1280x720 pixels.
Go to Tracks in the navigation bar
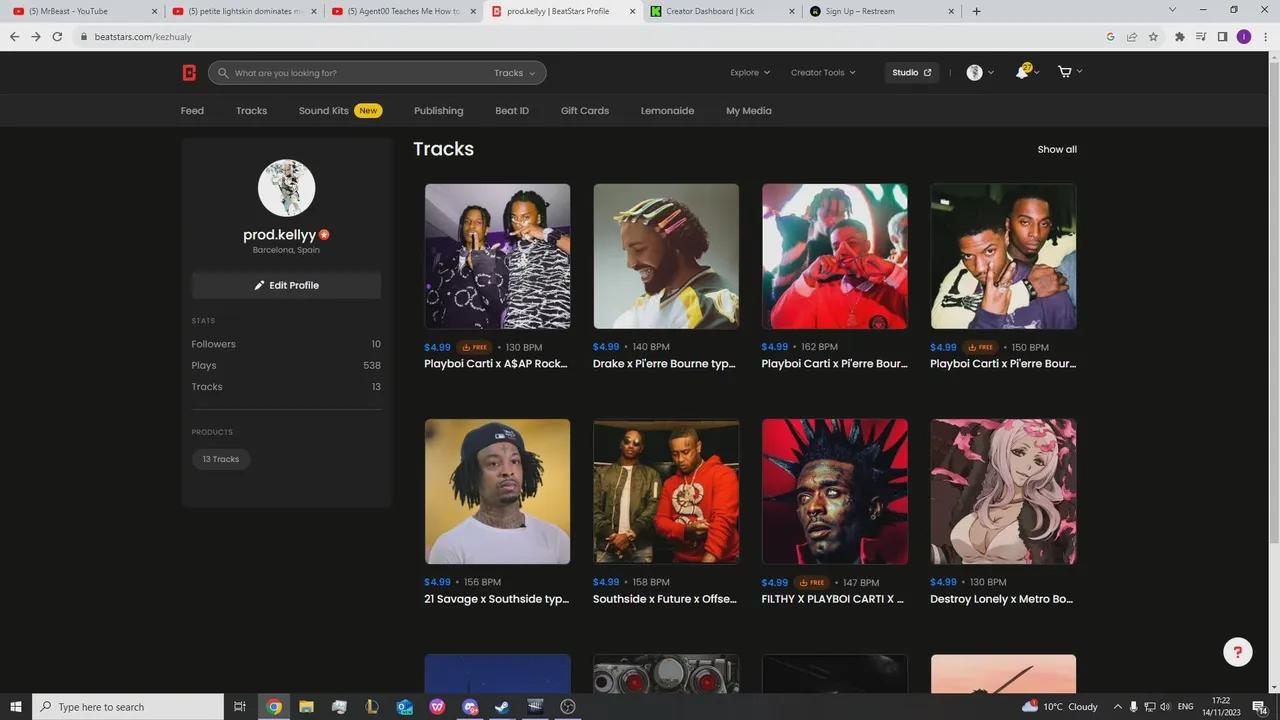(x=252, y=111)
